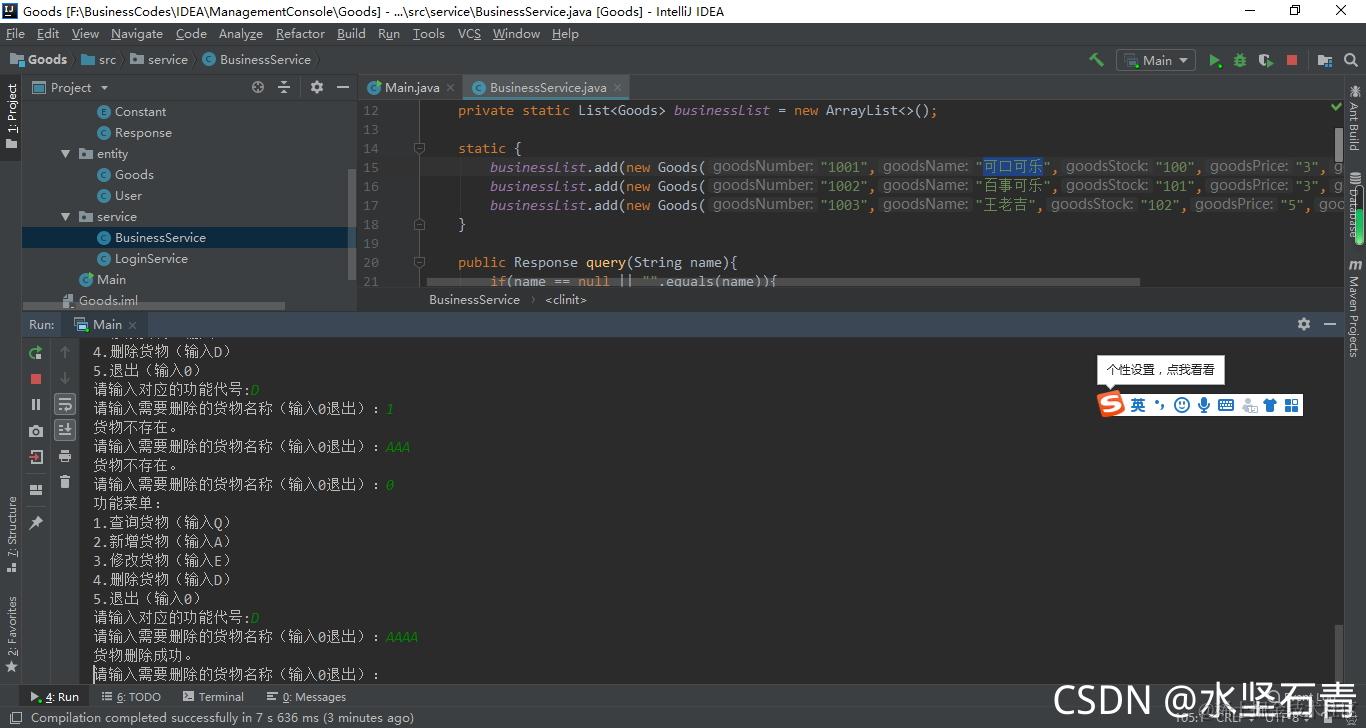Fold the query method at line 20

(422, 262)
